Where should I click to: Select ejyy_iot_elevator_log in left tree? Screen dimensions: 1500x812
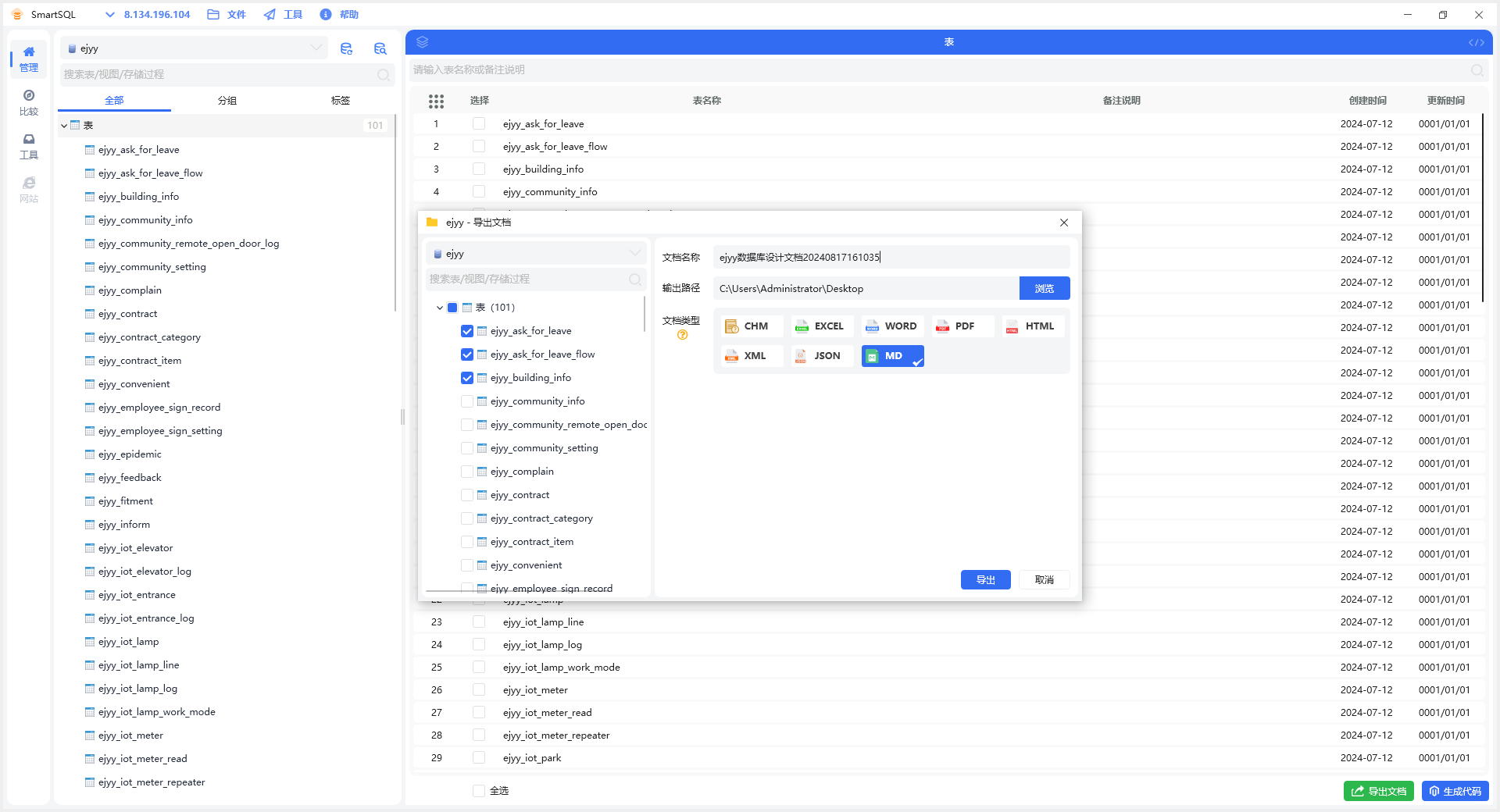tap(145, 572)
